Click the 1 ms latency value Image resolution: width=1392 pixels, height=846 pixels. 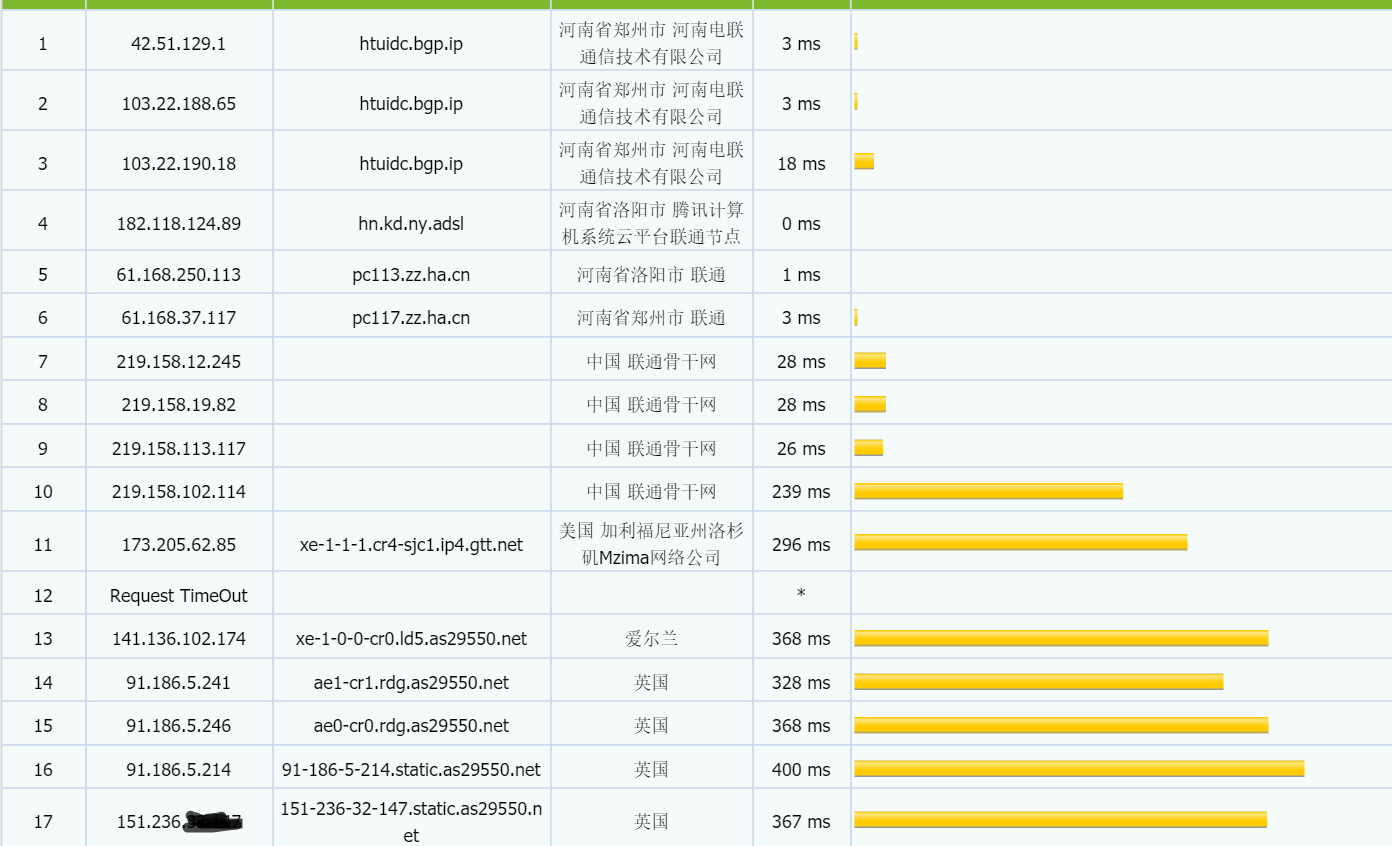click(801, 275)
